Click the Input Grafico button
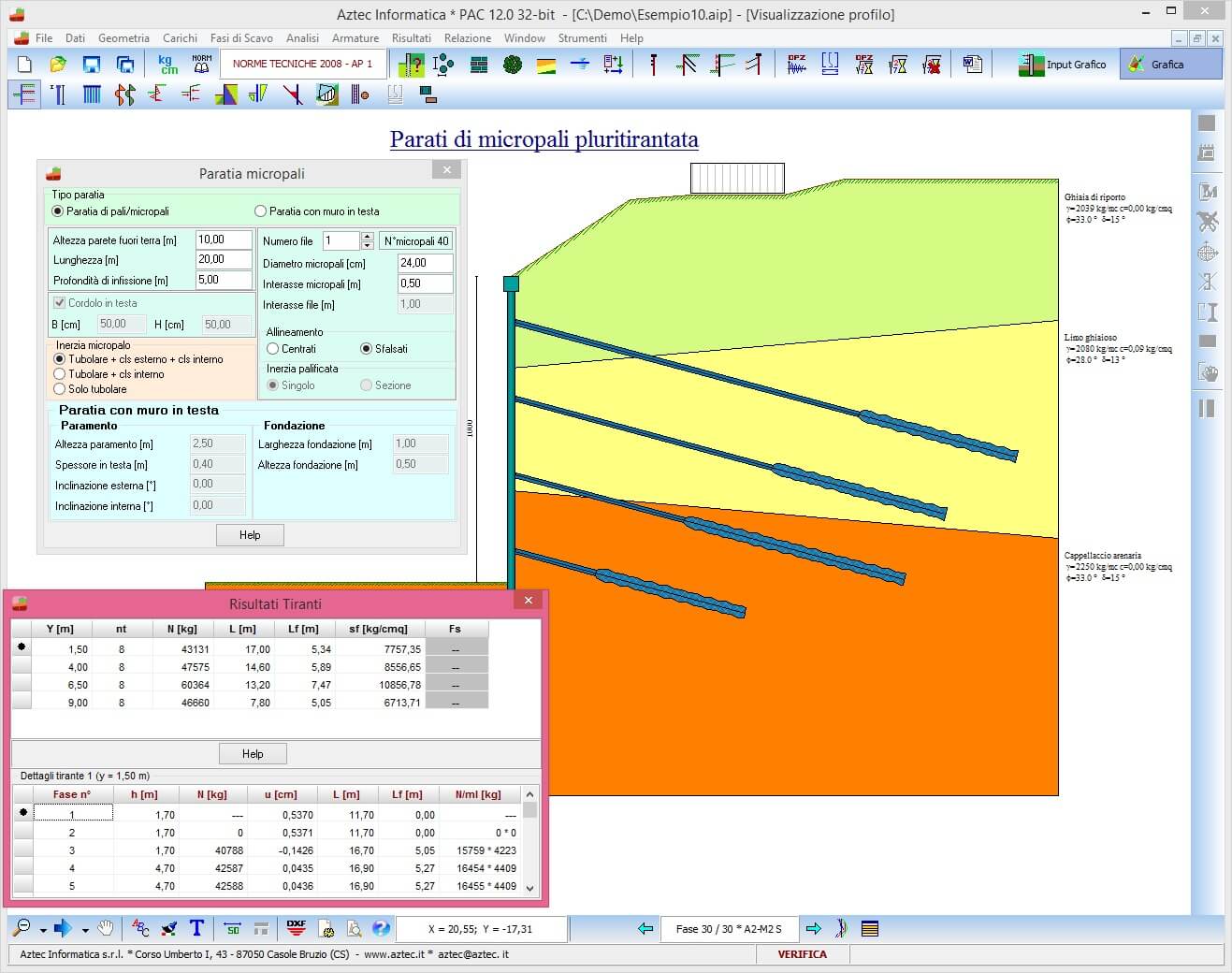The height and width of the screenshot is (973, 1232). tap(1064, 65)
